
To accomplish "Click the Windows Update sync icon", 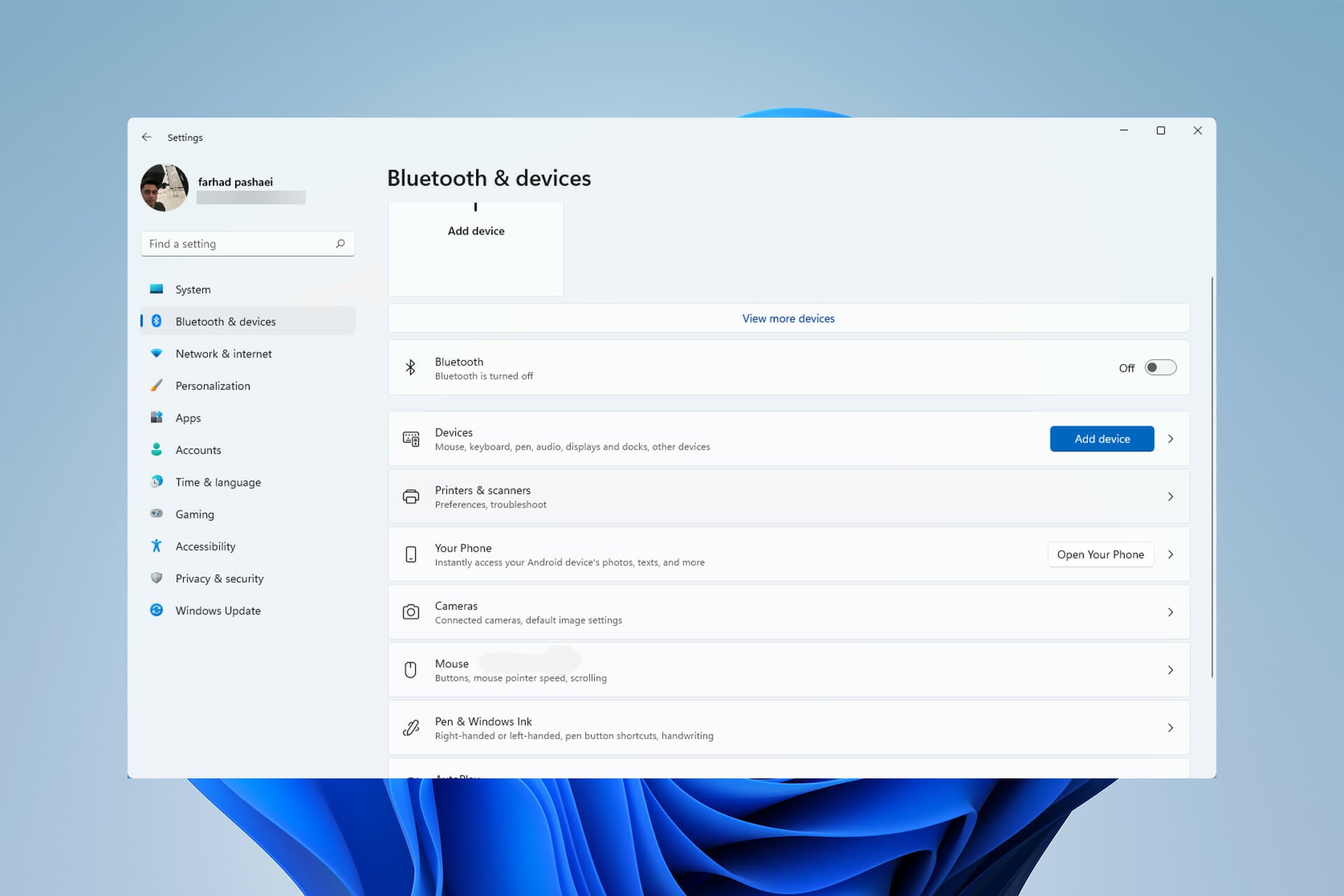I will pos(157,610).
